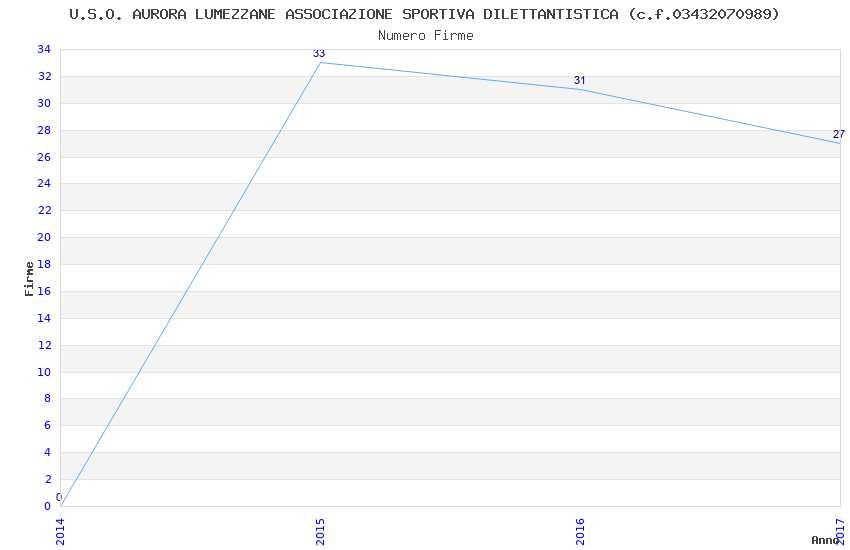Click the data label 27 at 2017
Viewport: 850px width, 550px height.
click(839, 134)
